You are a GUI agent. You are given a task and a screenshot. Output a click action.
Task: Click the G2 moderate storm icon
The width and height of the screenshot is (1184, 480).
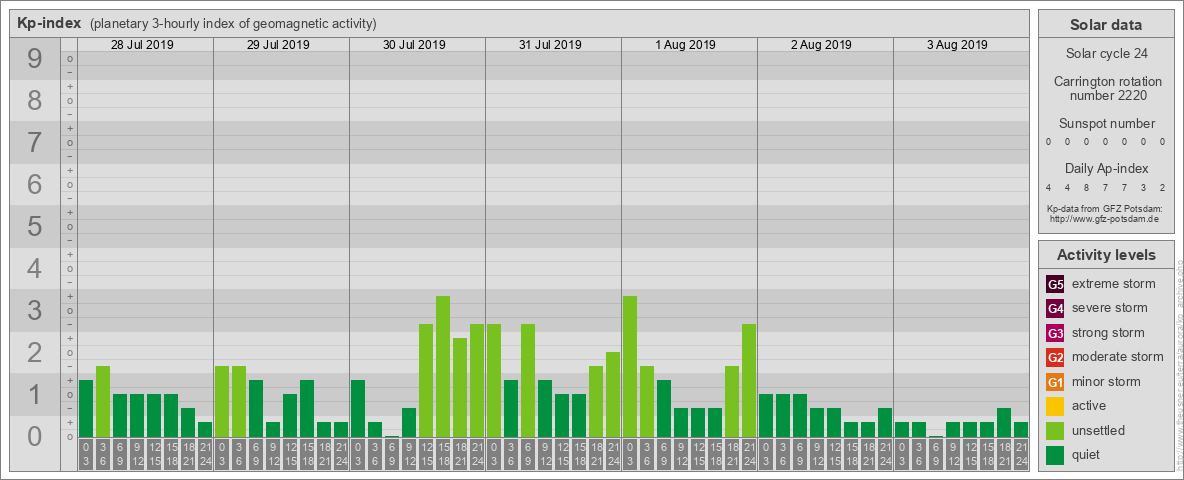point(1055,357)
